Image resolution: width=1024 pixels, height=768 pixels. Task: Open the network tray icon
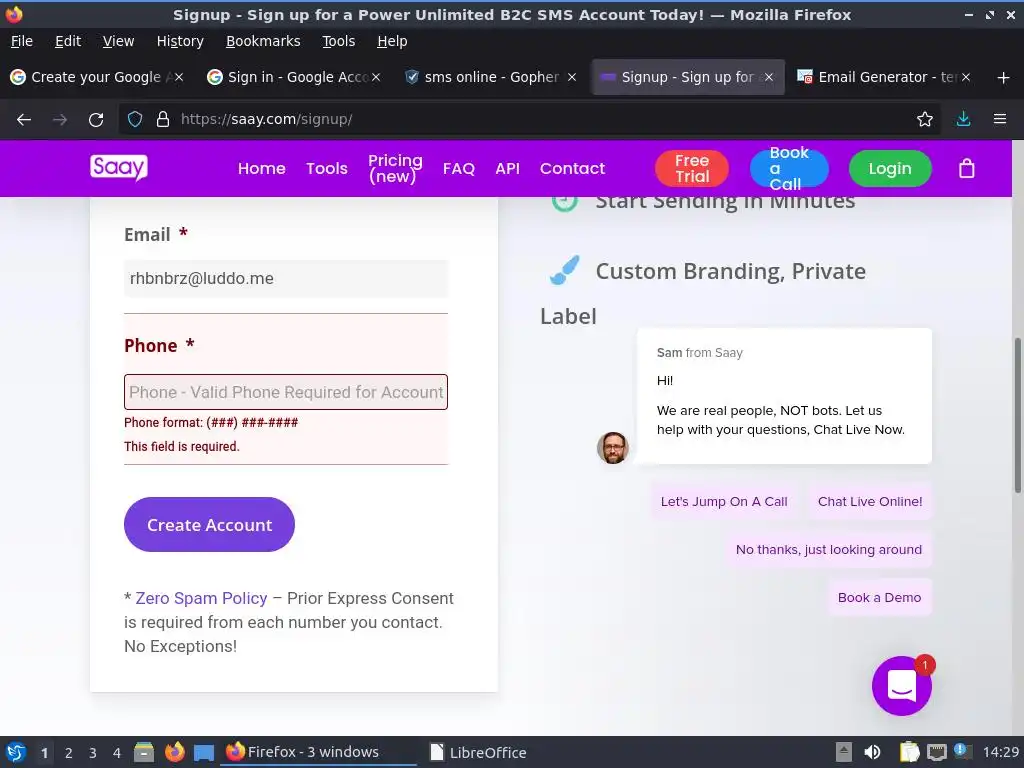[936, 752]
